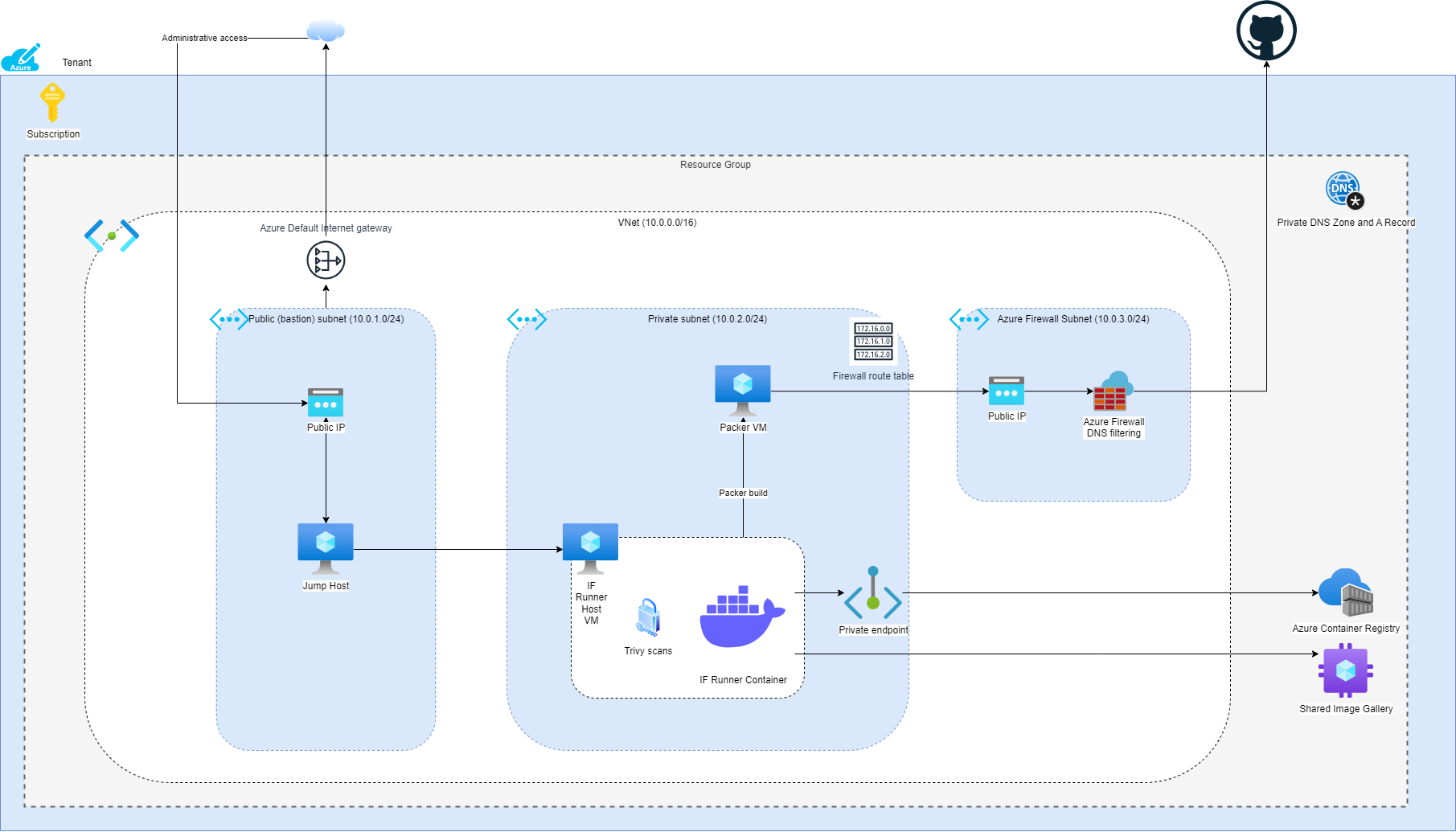Image resolution: width=1456 pixels, height=832 pixels.
Task: Select the Azure Firewall Subnet icon
Action: point(969,319)
